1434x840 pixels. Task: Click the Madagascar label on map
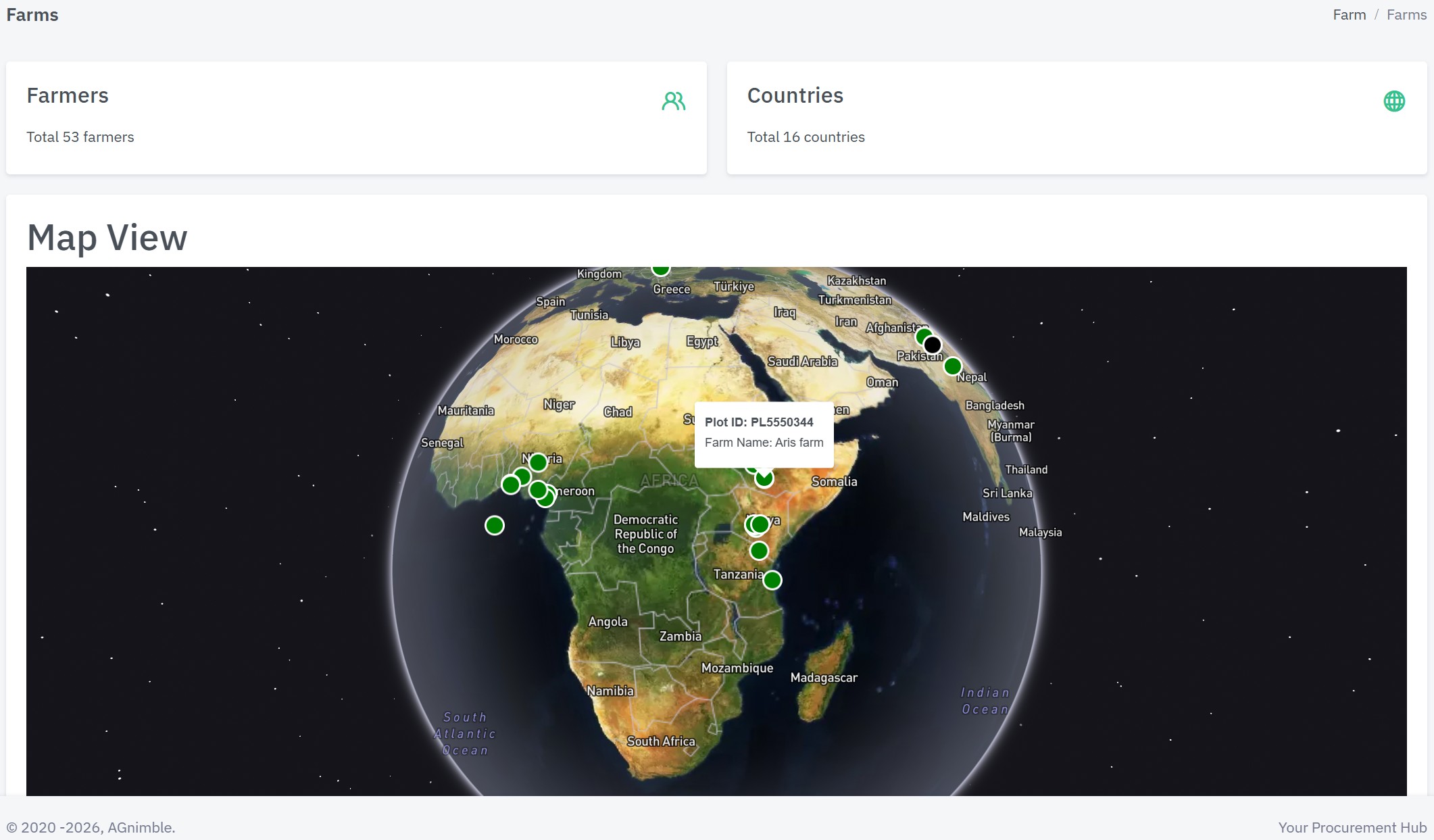pos(824,678)
